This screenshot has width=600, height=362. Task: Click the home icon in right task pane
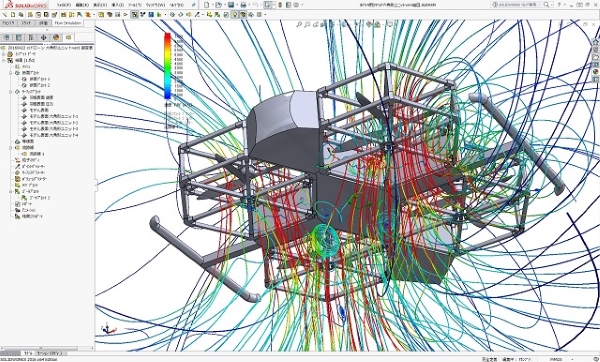[595, 42]
